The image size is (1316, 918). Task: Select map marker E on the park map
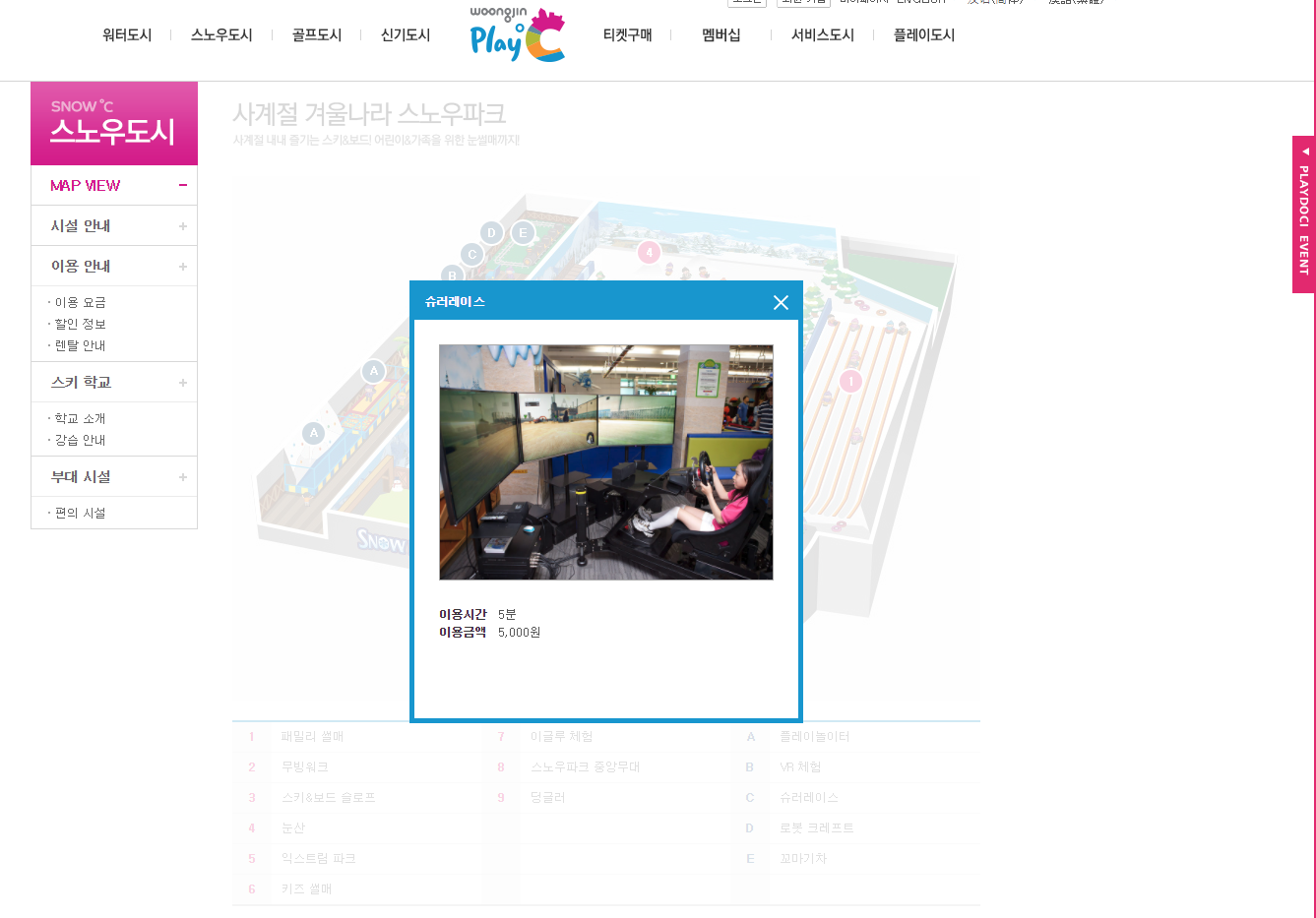(x=523, y=233)
